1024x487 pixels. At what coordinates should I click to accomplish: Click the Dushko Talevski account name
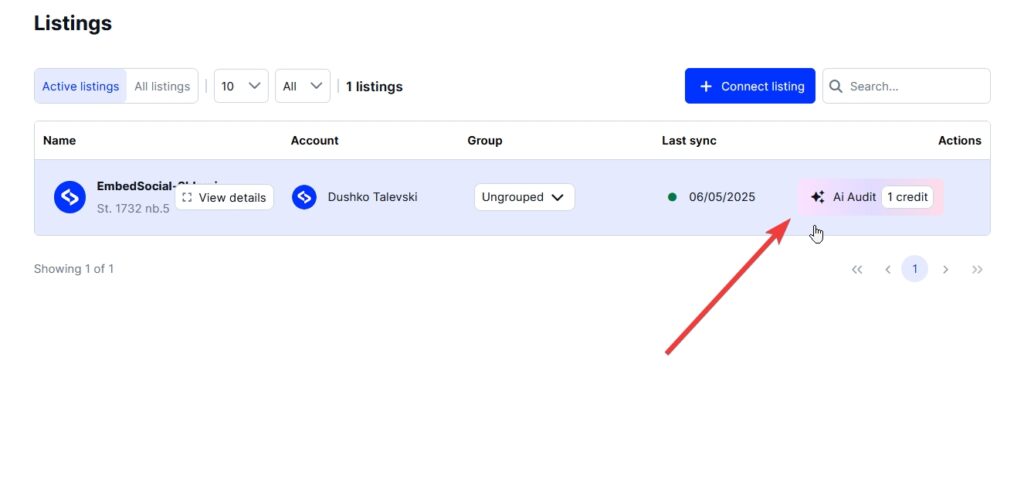coord(372,197)
